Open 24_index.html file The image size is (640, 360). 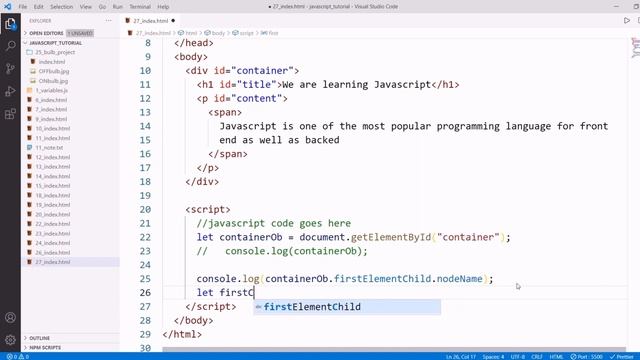pos(53,243)
